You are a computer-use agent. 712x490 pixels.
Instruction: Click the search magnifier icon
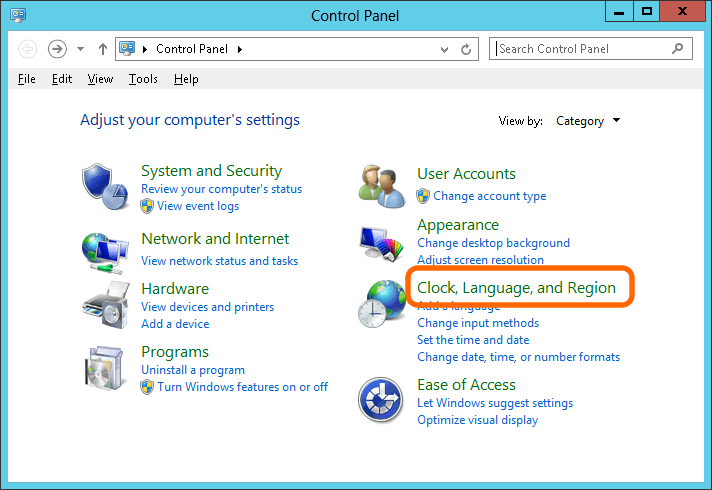(x=677, y=48)
